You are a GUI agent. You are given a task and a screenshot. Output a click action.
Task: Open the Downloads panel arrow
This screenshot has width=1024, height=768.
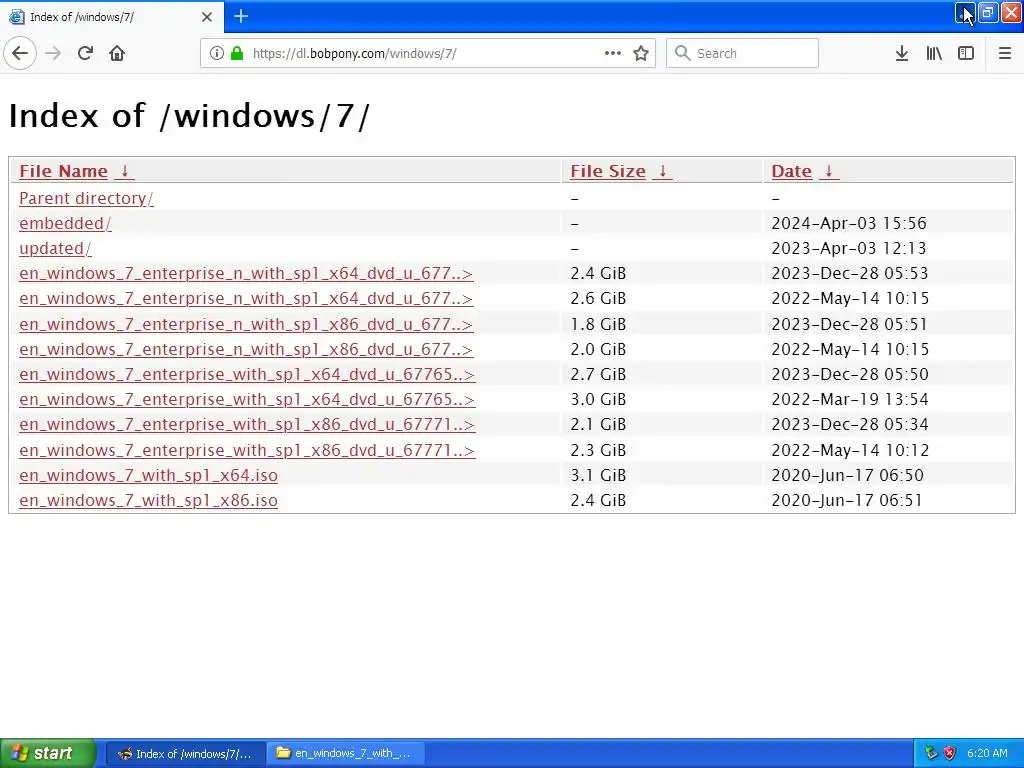click(902, 53)
